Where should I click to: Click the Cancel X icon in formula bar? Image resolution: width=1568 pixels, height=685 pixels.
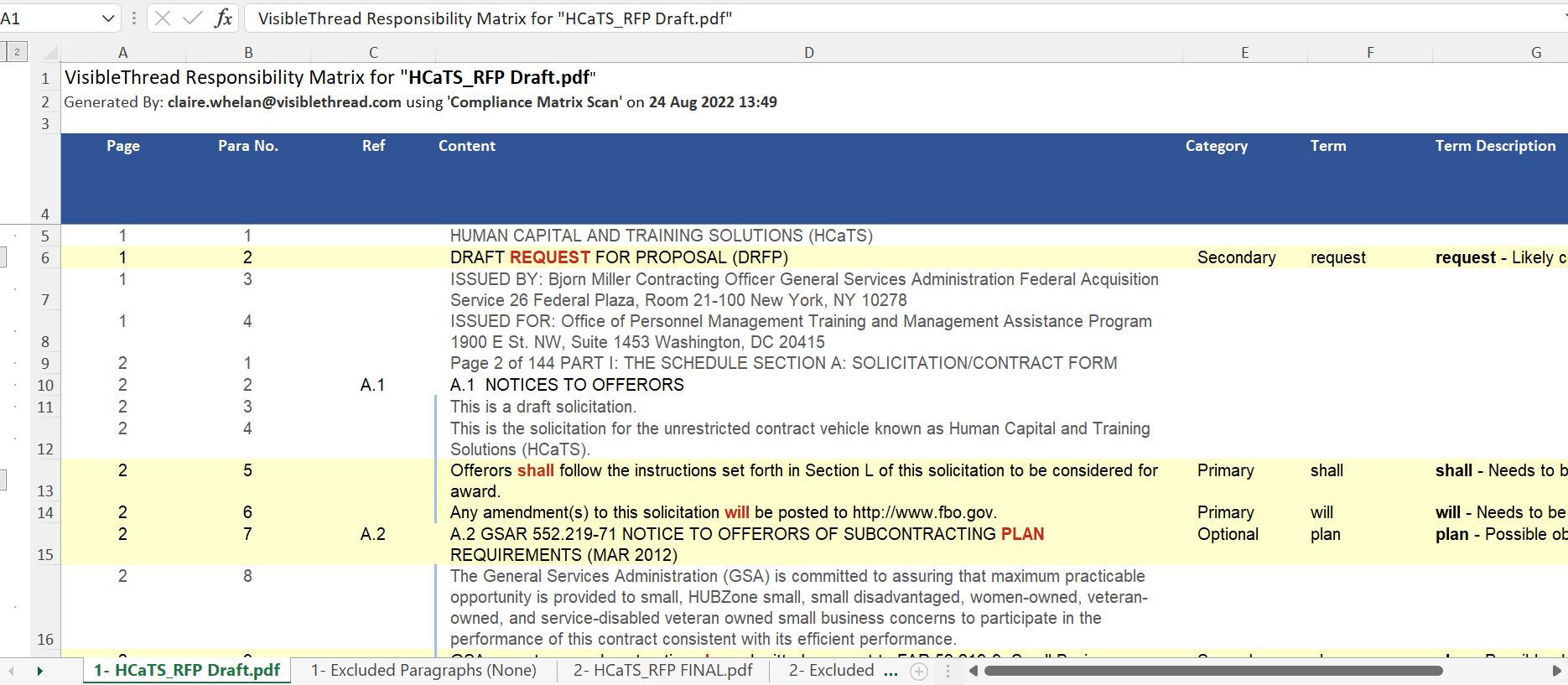164,18
